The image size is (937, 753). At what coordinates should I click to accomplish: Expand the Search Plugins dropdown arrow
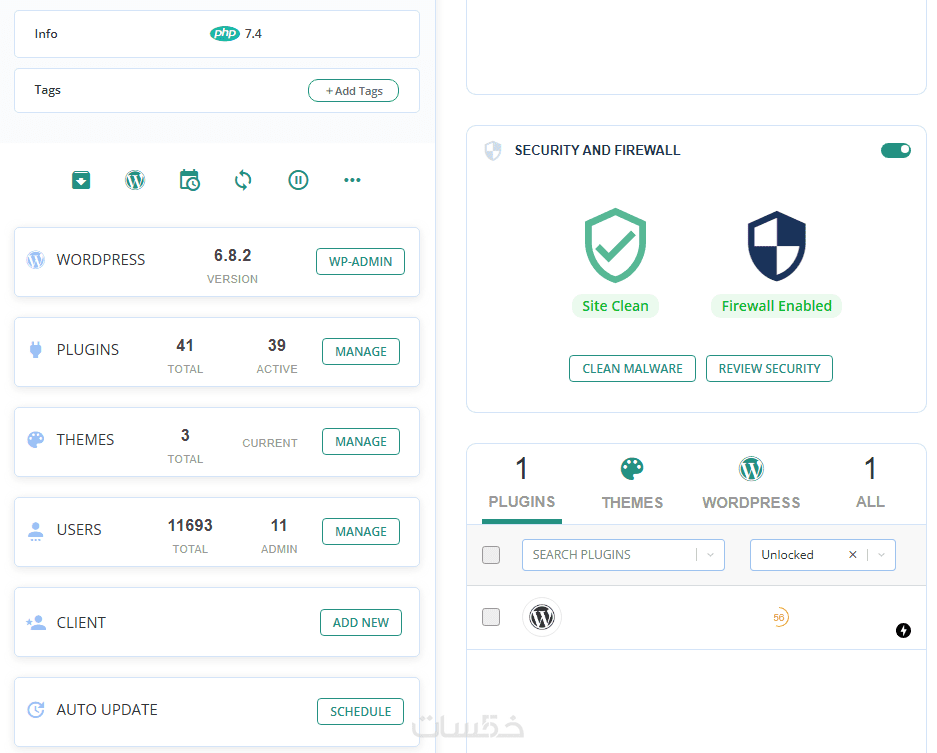711,555
